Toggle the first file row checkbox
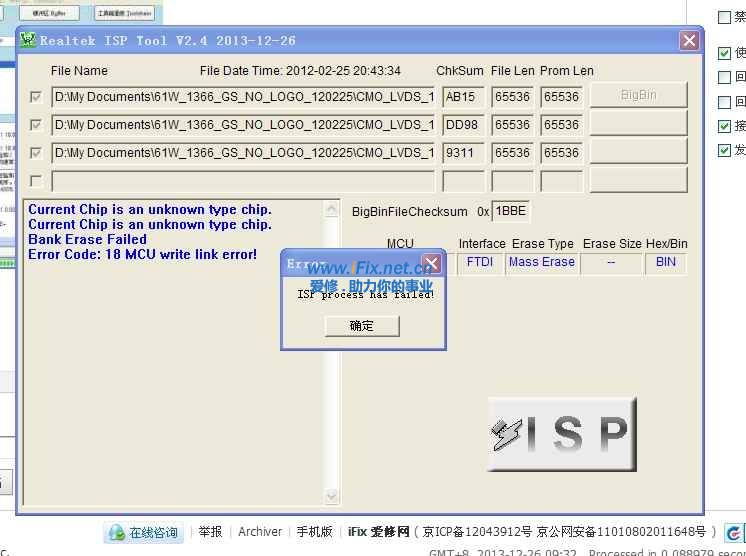 tap(37, 97)
